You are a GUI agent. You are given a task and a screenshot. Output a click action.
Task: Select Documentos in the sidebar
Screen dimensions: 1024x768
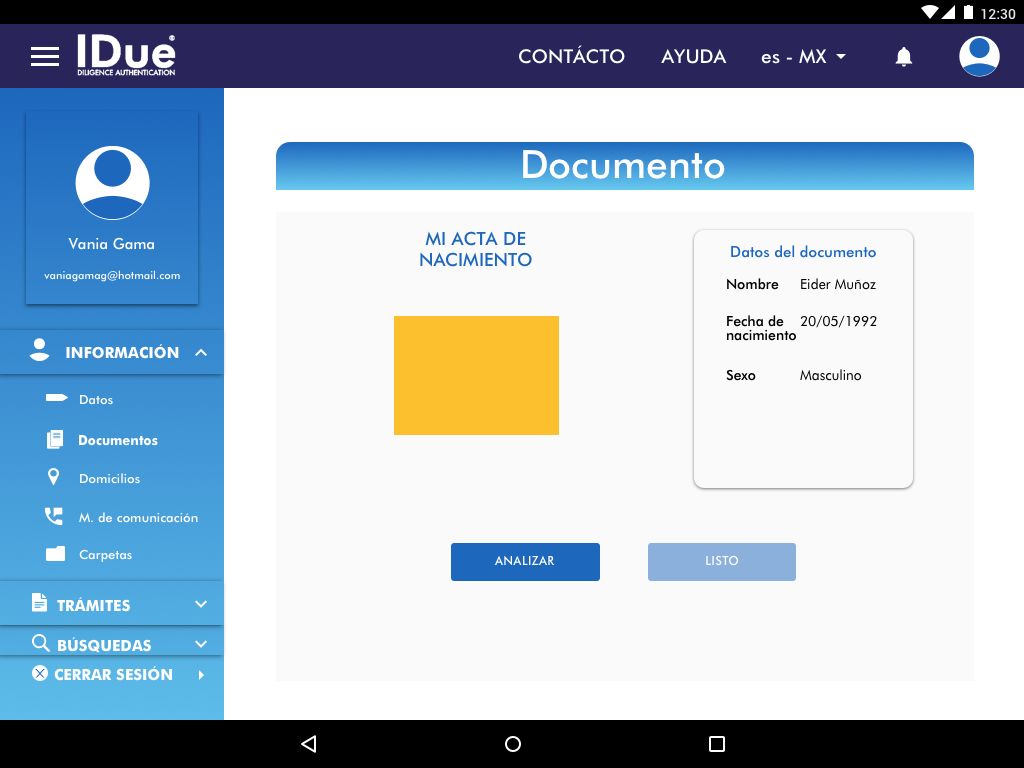[x=118, y=440]
